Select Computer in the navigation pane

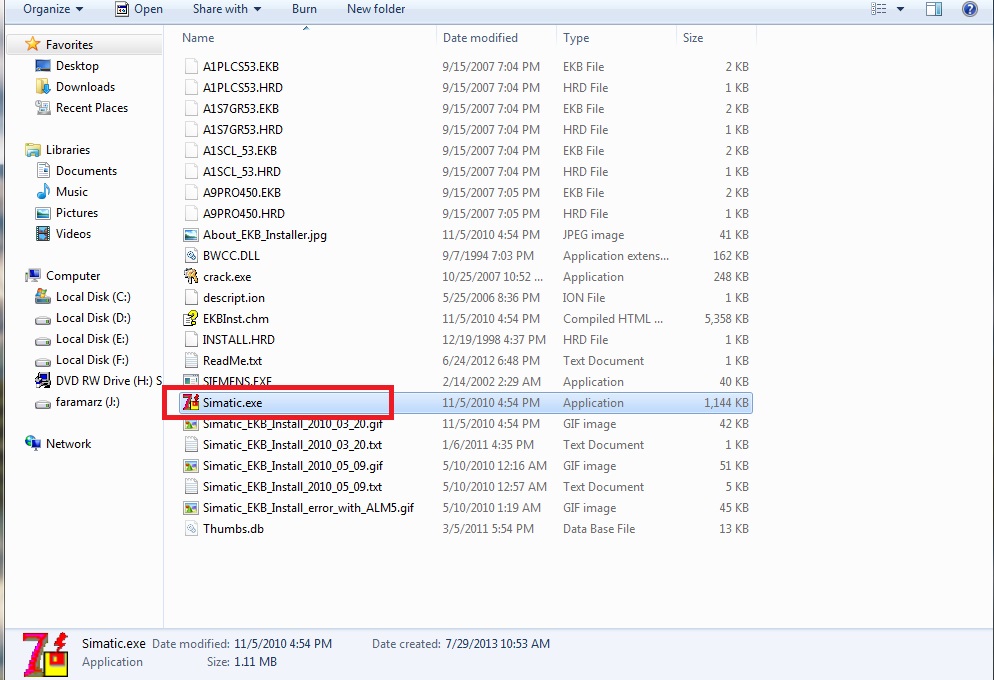click(72, 276)
